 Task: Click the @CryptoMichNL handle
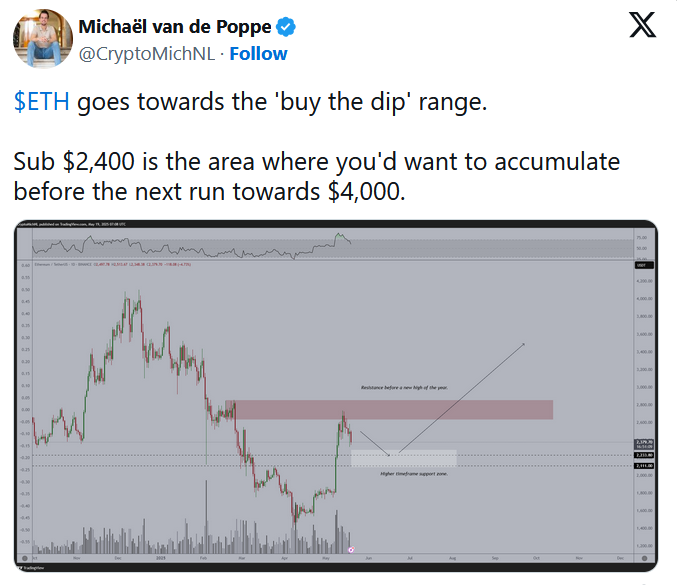pyautogui.click(x=146, y=54)
